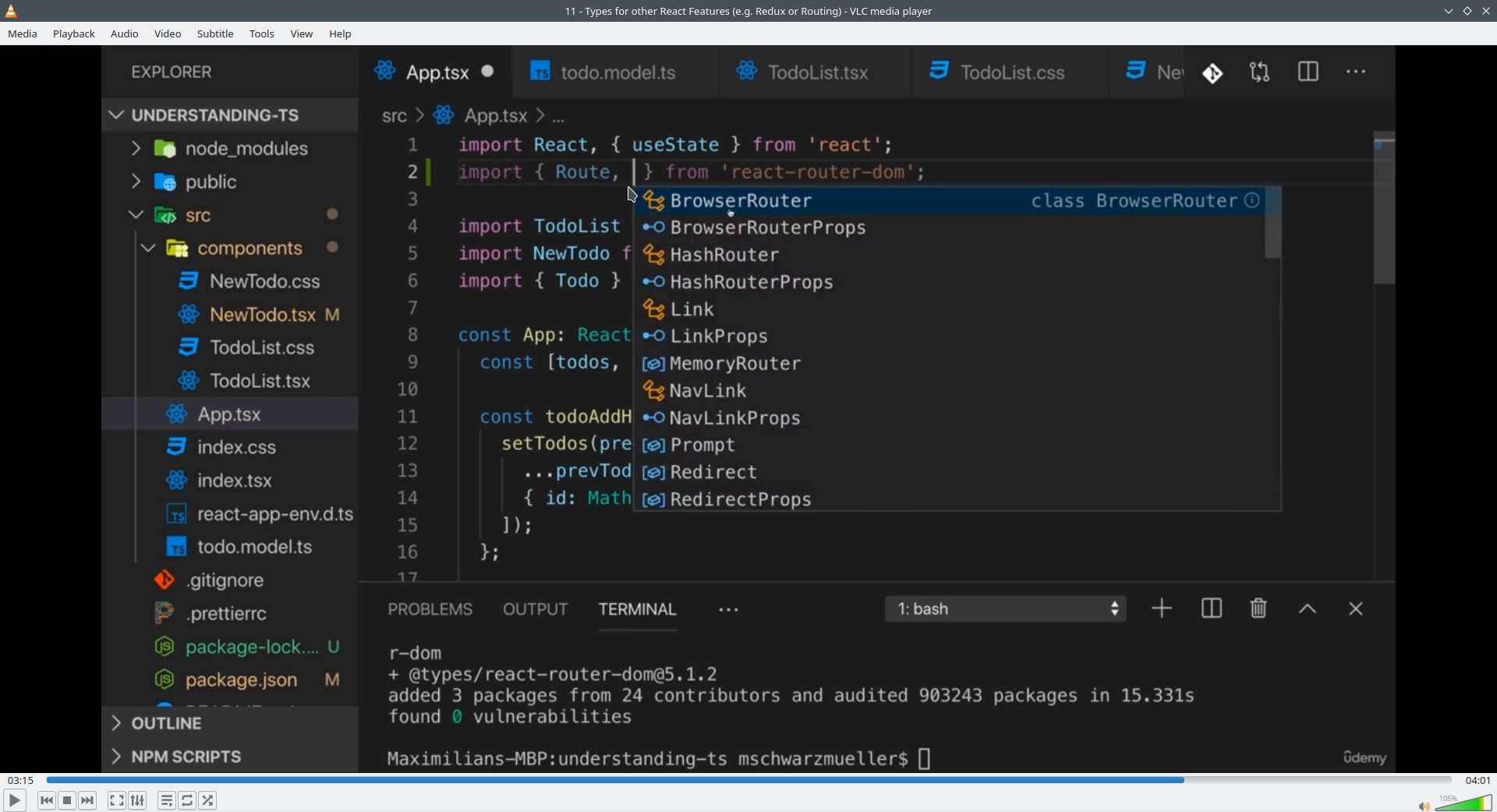Open the Media menu
The width and height of the screenshot is (1497, 812).
tap(23, 34)
